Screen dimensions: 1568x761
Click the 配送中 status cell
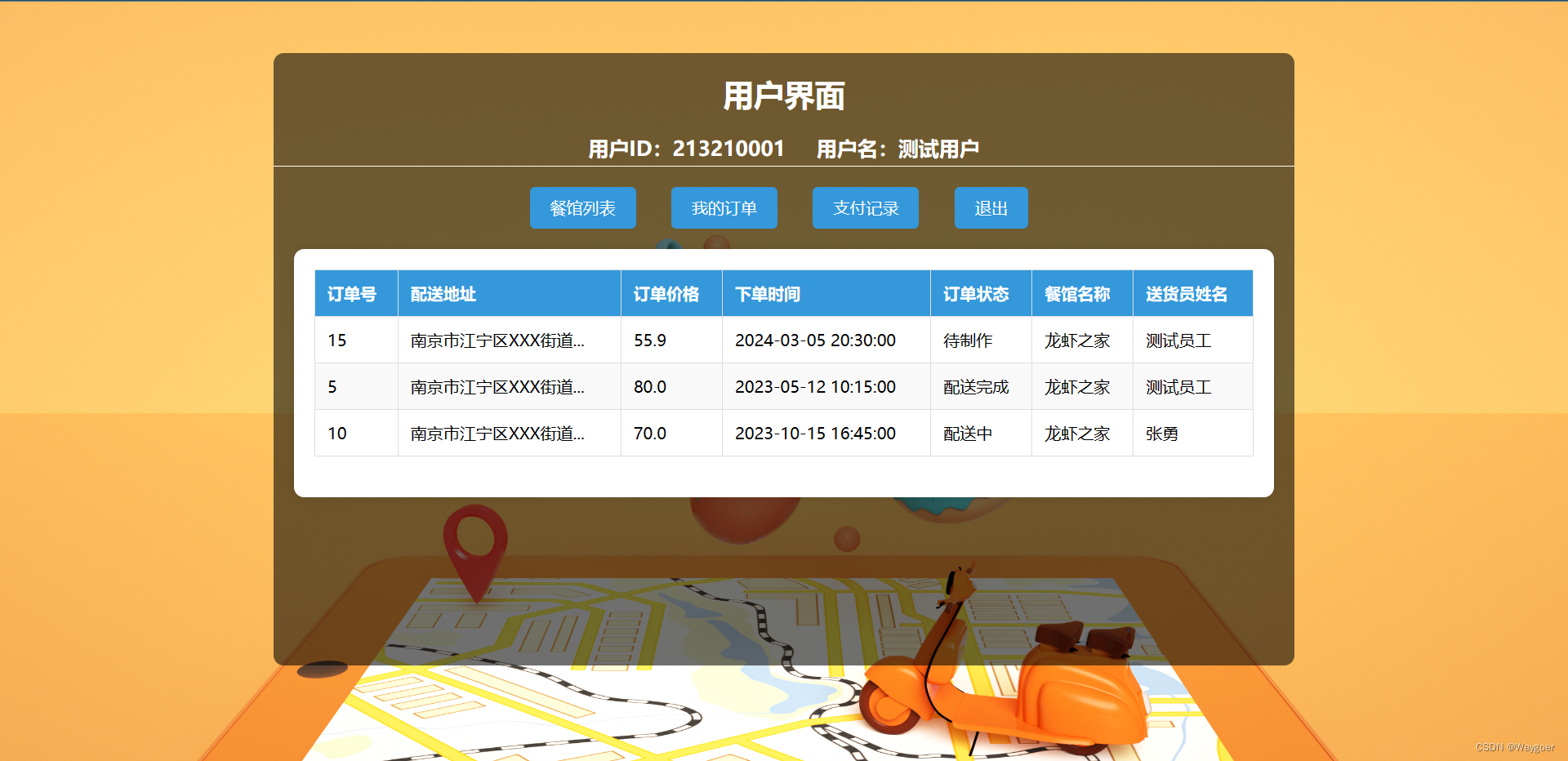click(x=982, y=434)
